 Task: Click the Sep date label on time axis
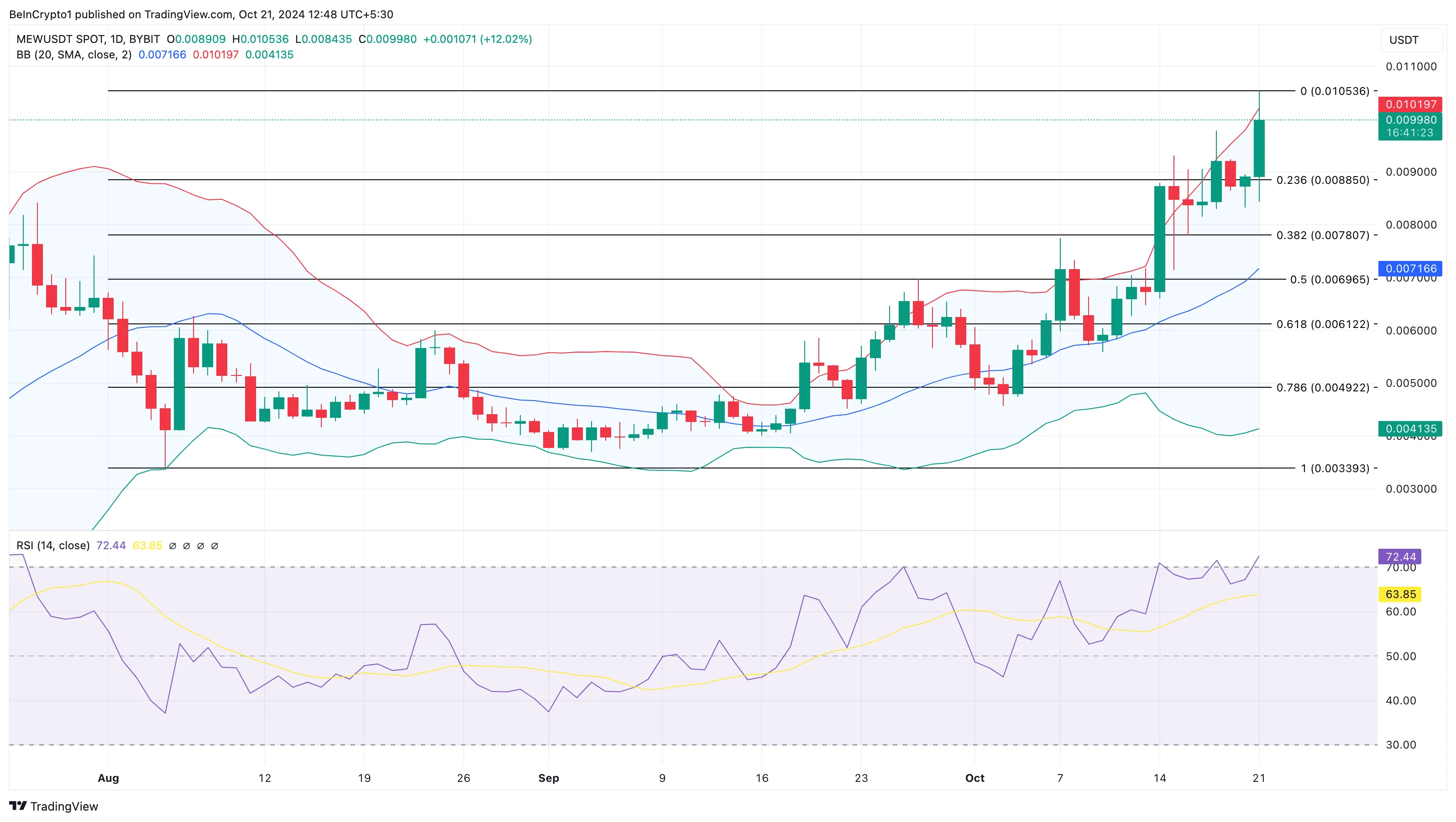coord(548,778)
